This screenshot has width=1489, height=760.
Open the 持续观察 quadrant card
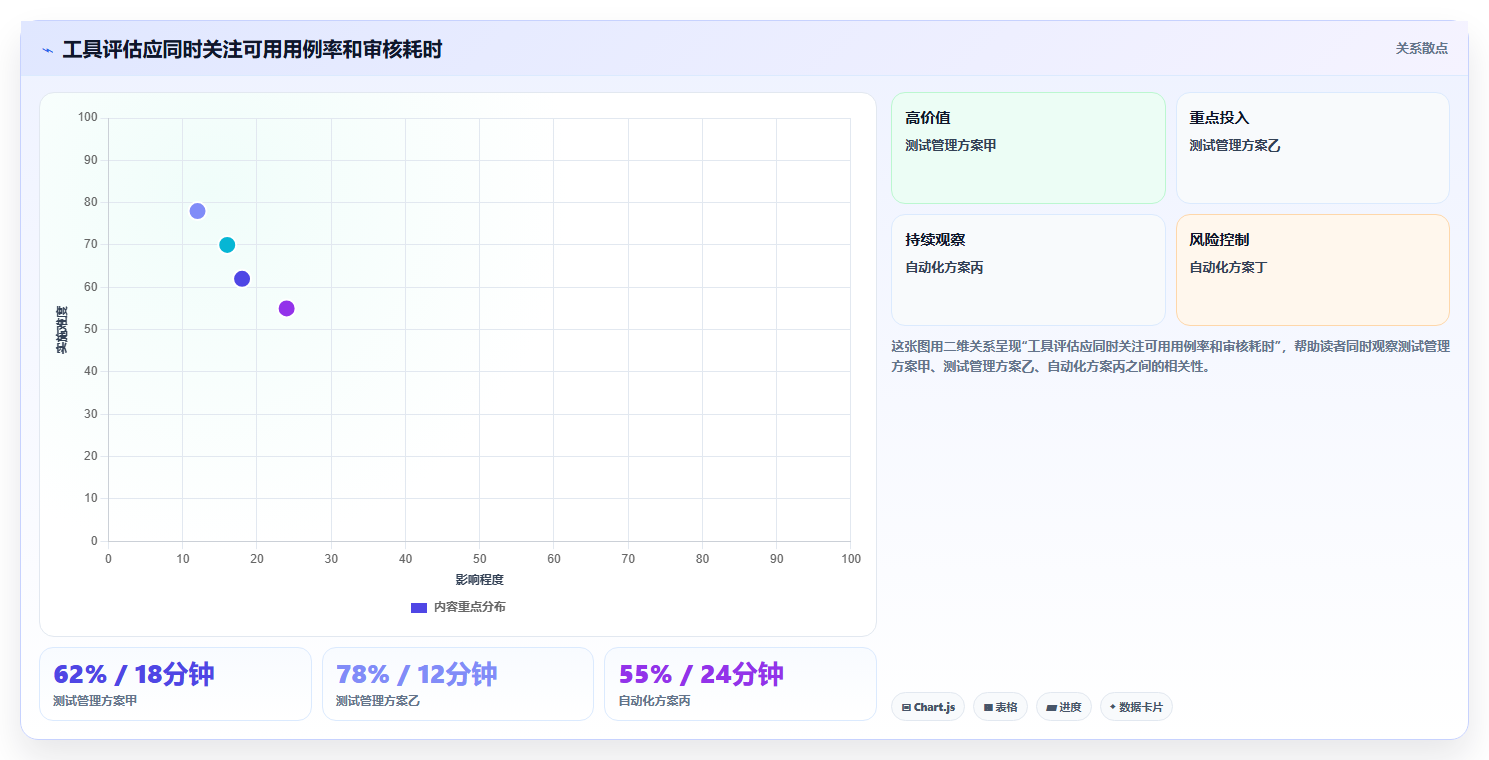point(1028,270)
